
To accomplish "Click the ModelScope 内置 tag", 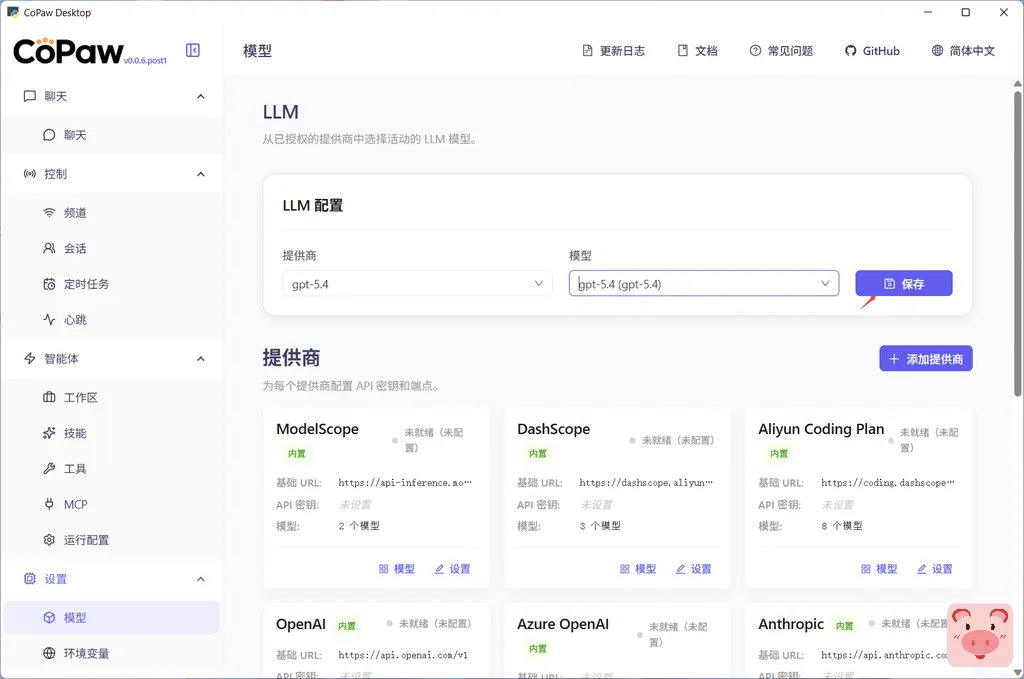I will point(296,454).
